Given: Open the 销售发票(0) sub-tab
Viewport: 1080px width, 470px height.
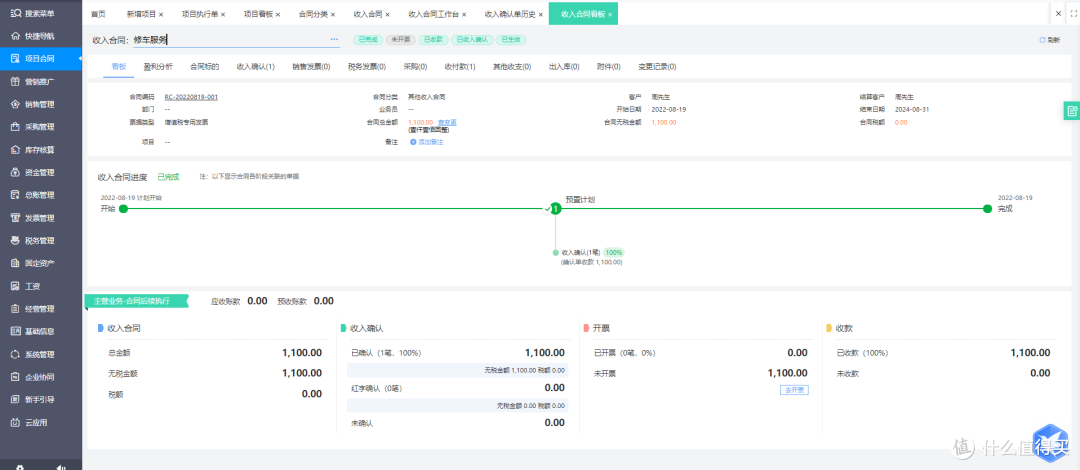Looking at the screenshot, I should coord(311,67).
